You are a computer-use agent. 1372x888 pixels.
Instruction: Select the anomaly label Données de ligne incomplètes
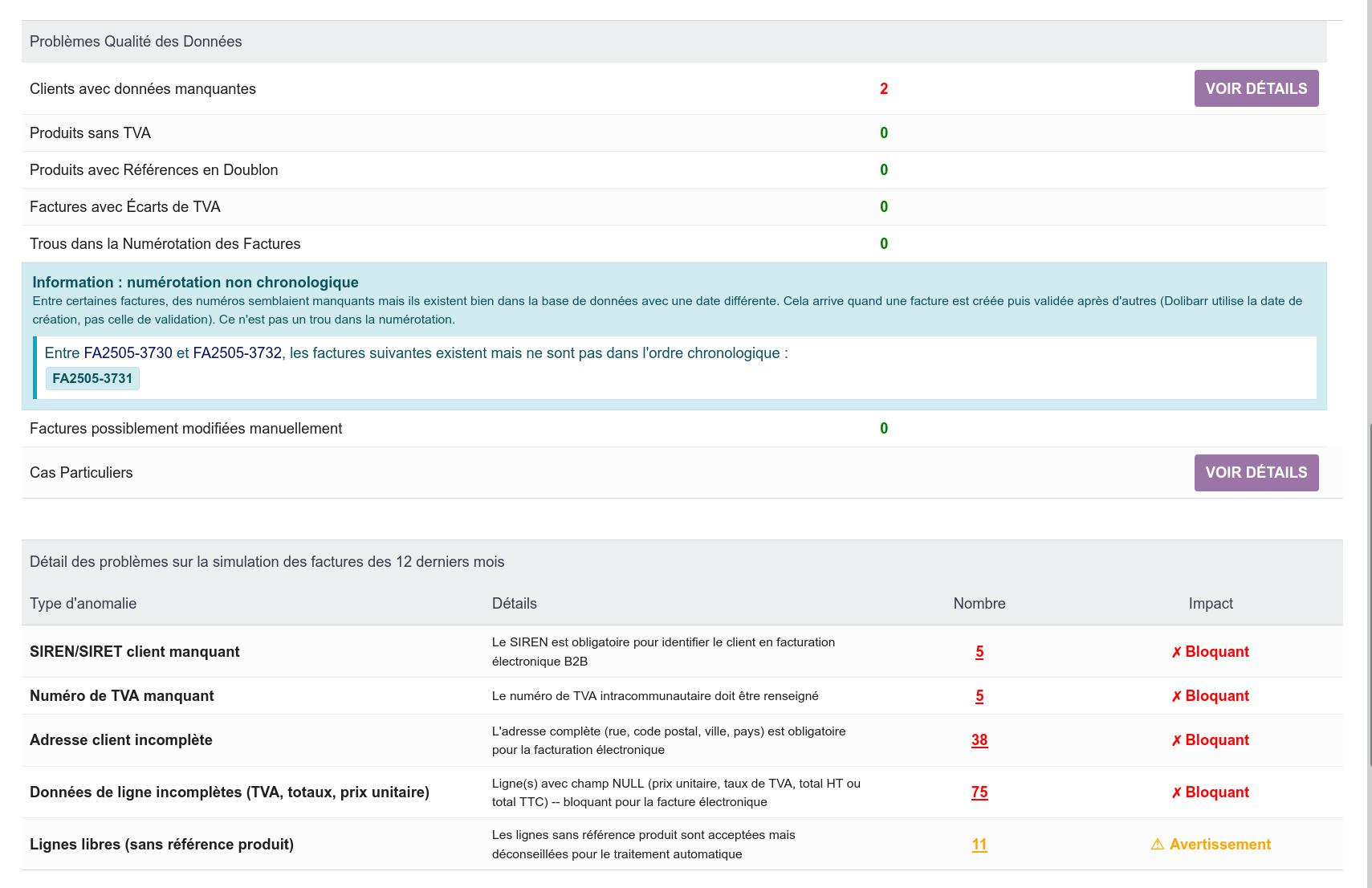click(230, 792)
